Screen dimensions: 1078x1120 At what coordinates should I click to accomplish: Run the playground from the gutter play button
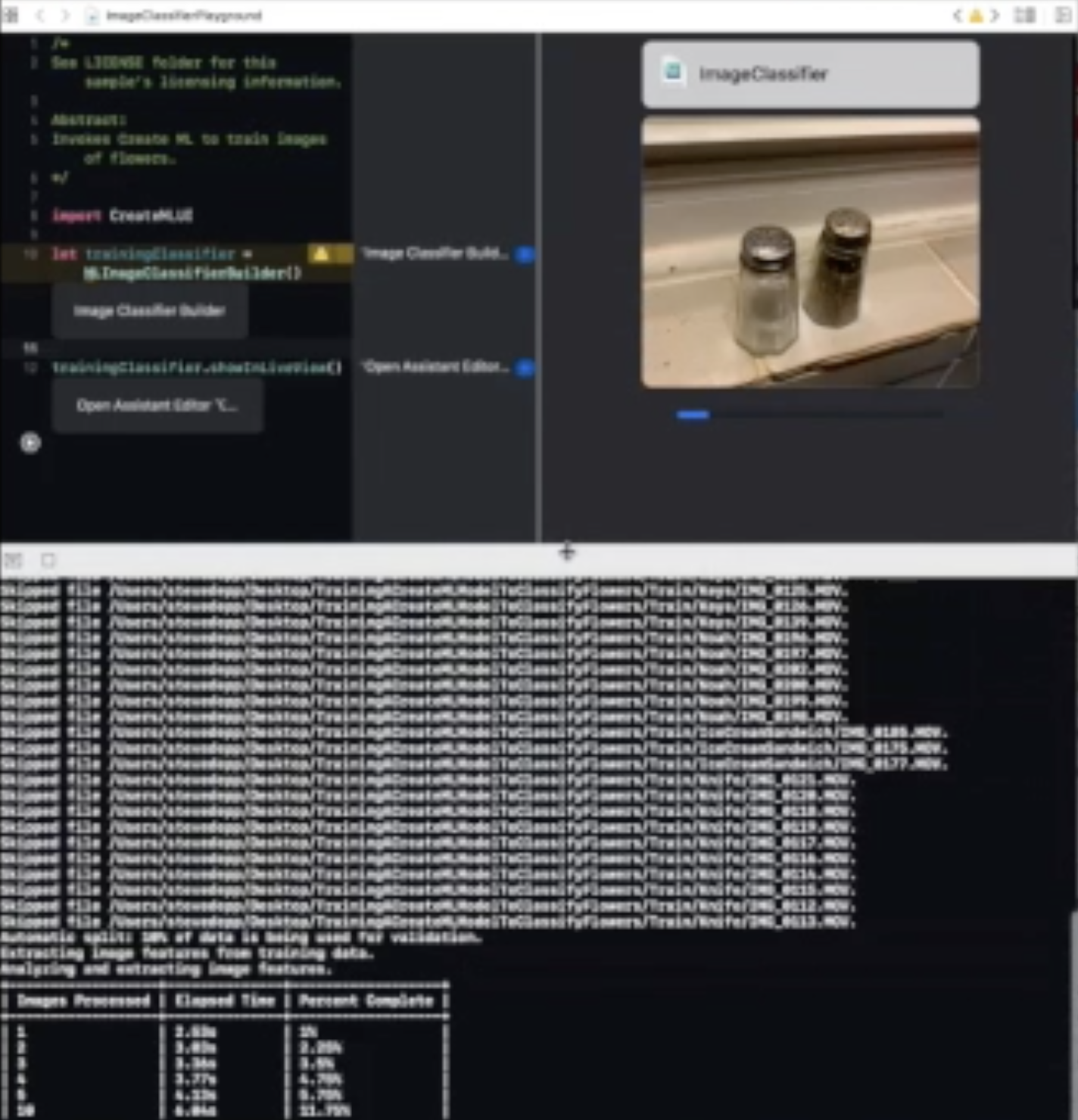click(30, 444)
